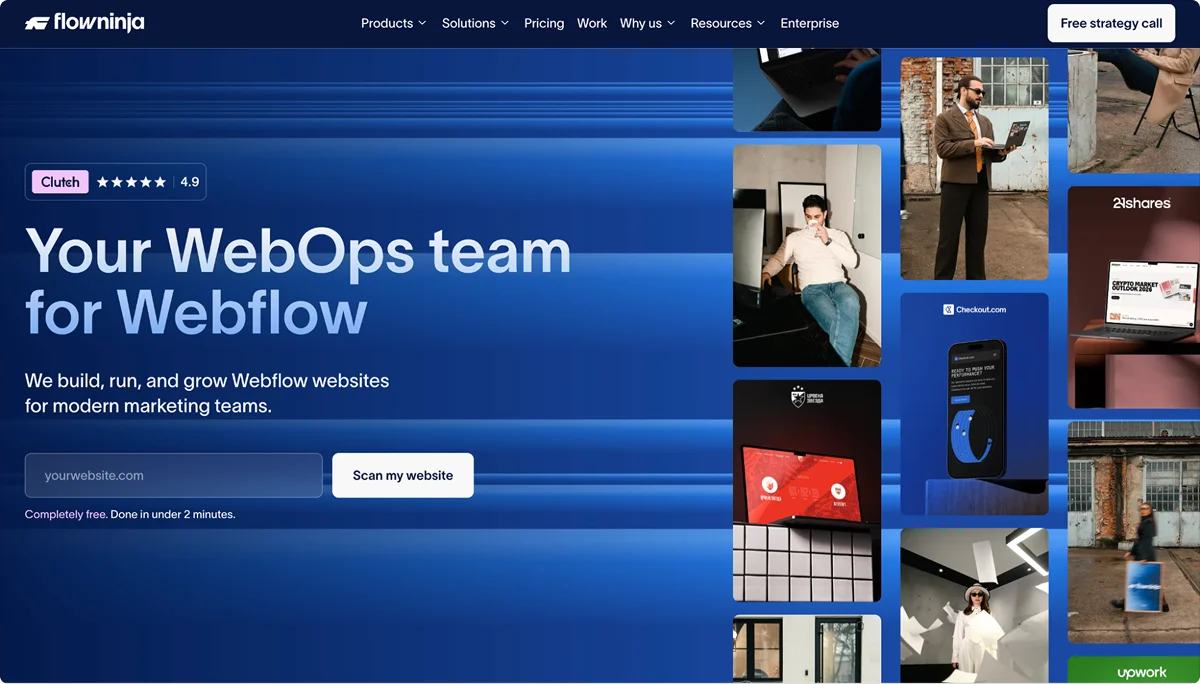Open the Products dropdown

click(x=393, y=22)
